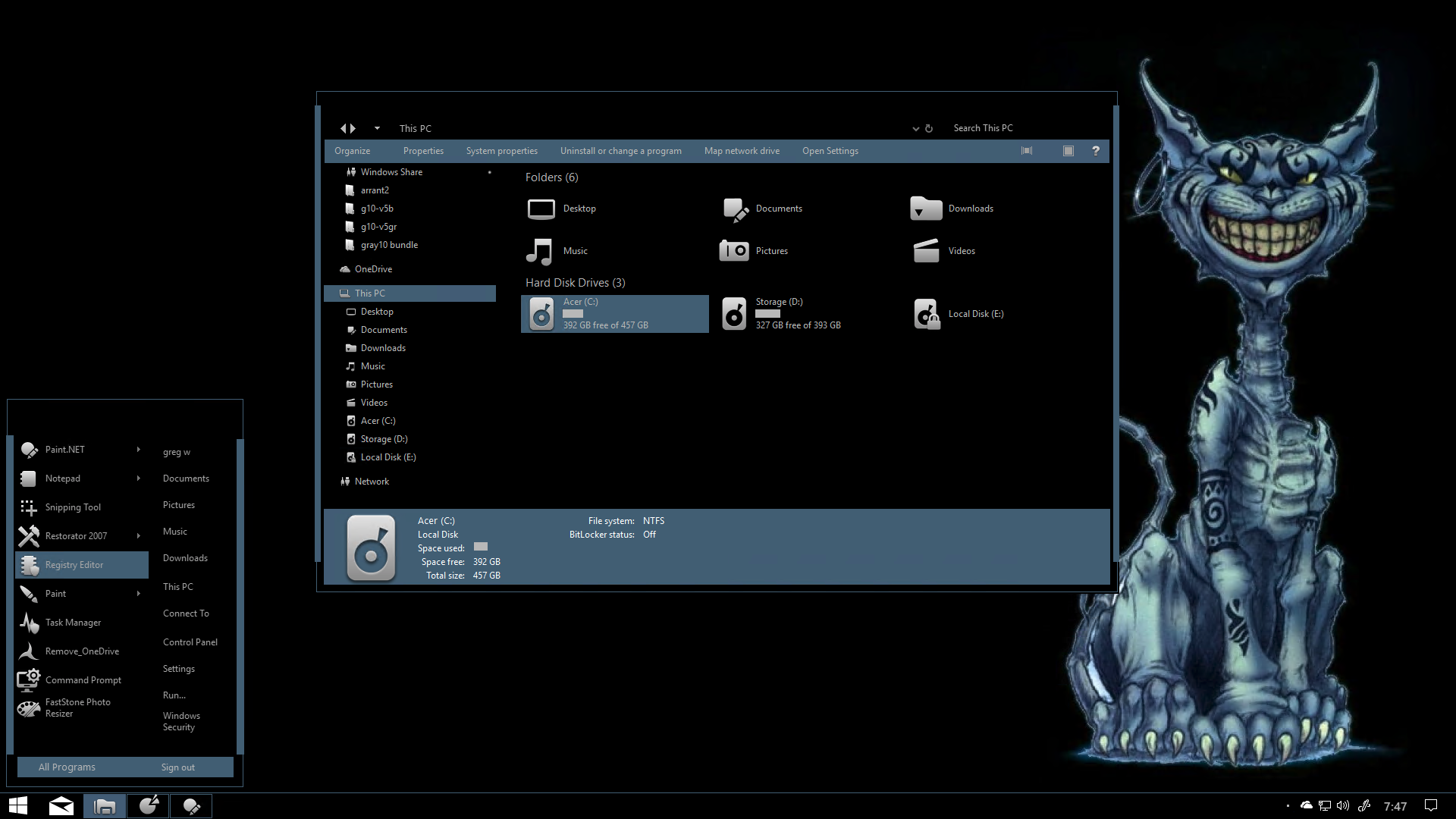Viewport: 1456px width, 819px height.
Task: Open All Programs in the start menu
Action: pos(67,767)
